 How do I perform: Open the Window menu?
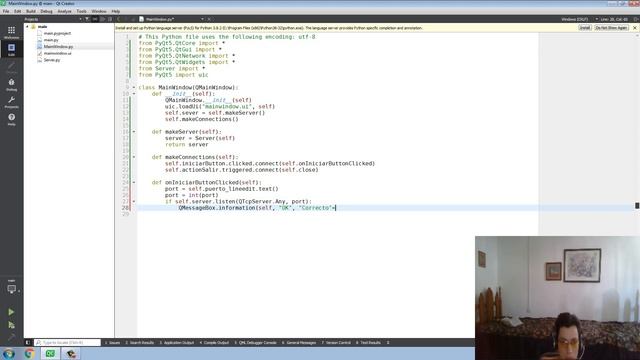tap(99, 11)
